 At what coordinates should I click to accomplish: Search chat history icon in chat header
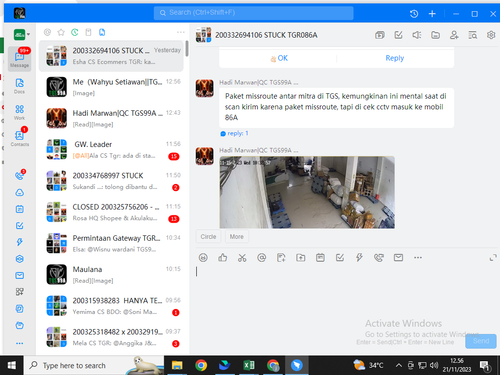click(x=472, y=35)
